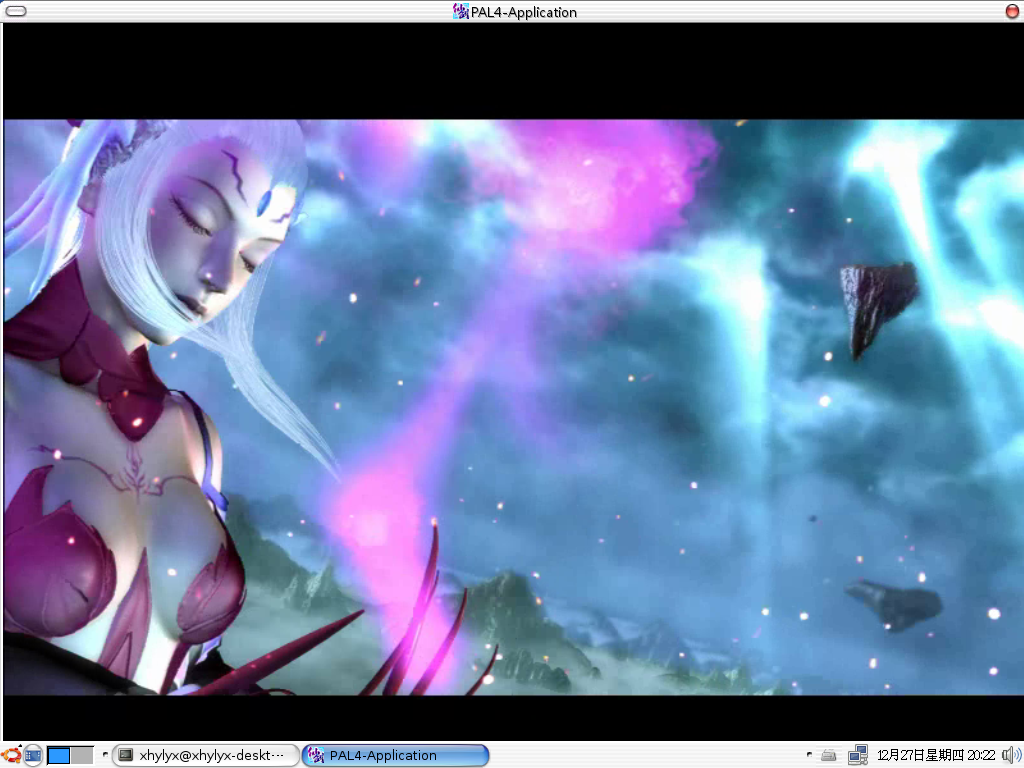Click the PAL4 window title icon

pos(460,11)
